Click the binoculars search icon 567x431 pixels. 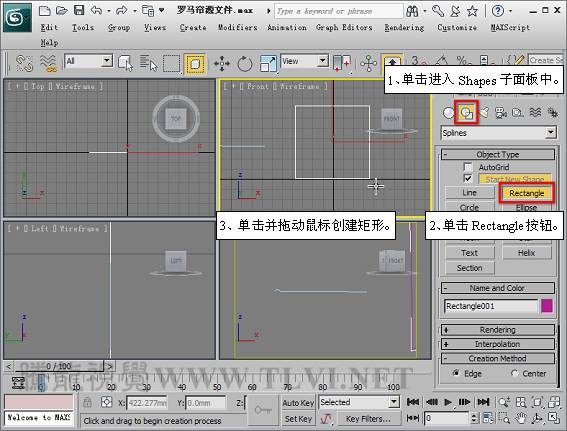412,11
